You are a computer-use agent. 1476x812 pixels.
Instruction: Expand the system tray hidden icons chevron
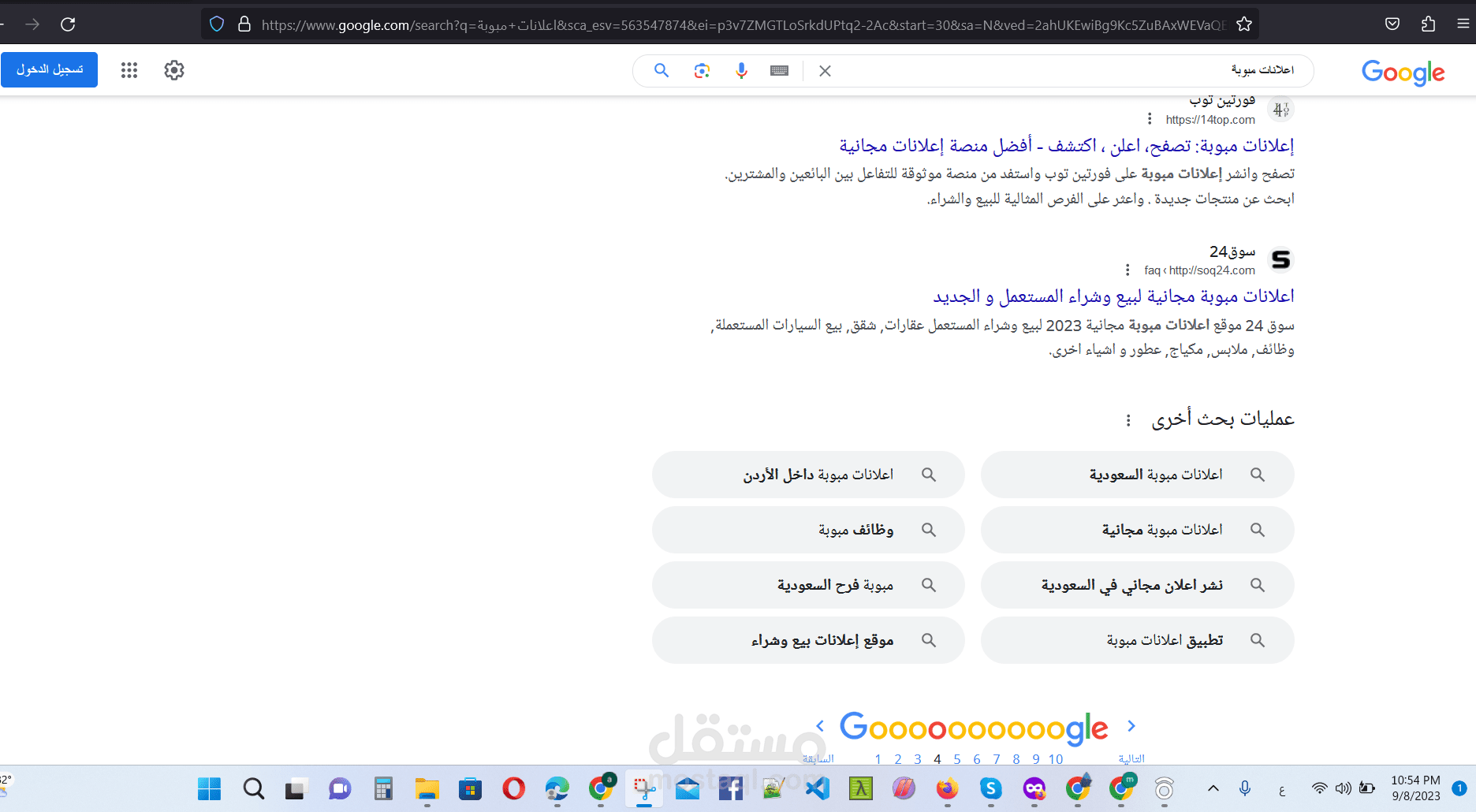pos(1213,788)
